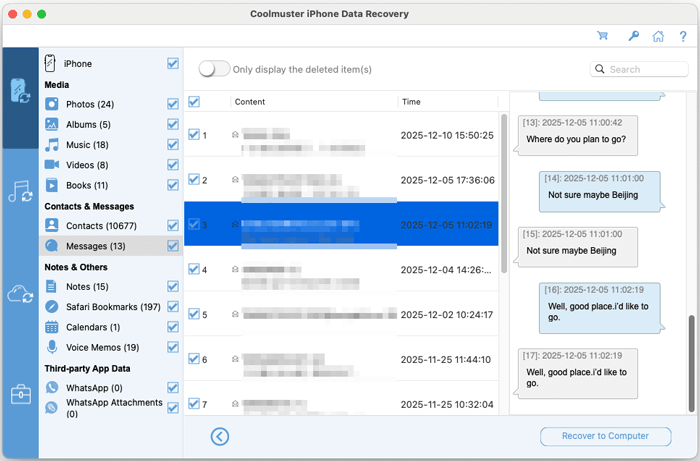Select message row dated 2025-12-02 10:24:17
Screen dimensions: 700x461
click(341, 314)
